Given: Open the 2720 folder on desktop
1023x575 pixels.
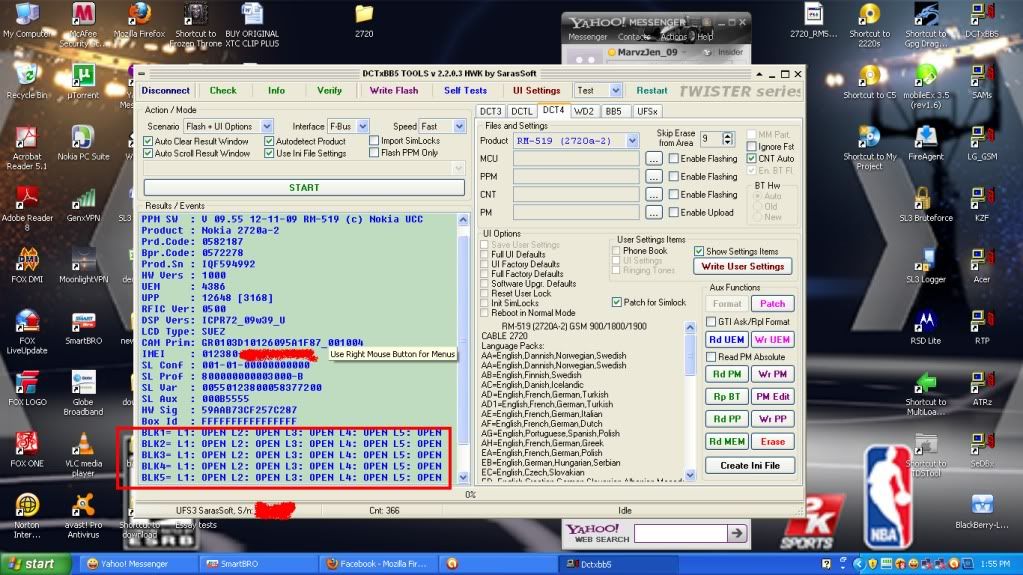Looking at the screenshot, I should coord(364,22).
